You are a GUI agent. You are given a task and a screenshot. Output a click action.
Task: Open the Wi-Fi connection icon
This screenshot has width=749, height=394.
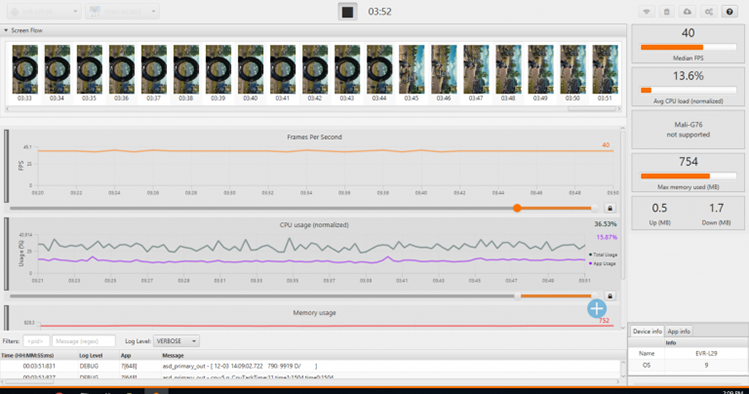tap(646, 12)
